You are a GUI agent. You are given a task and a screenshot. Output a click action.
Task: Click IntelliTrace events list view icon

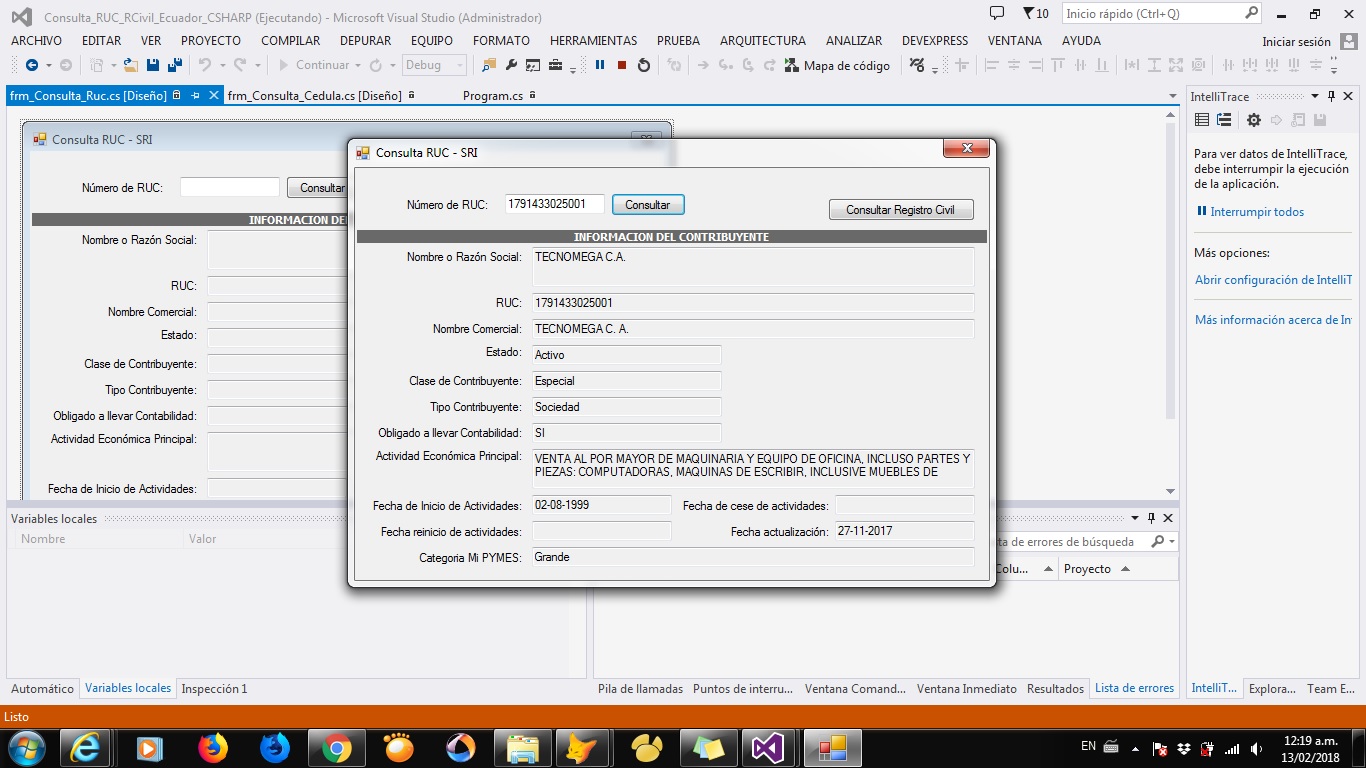tap(1202, 120)
